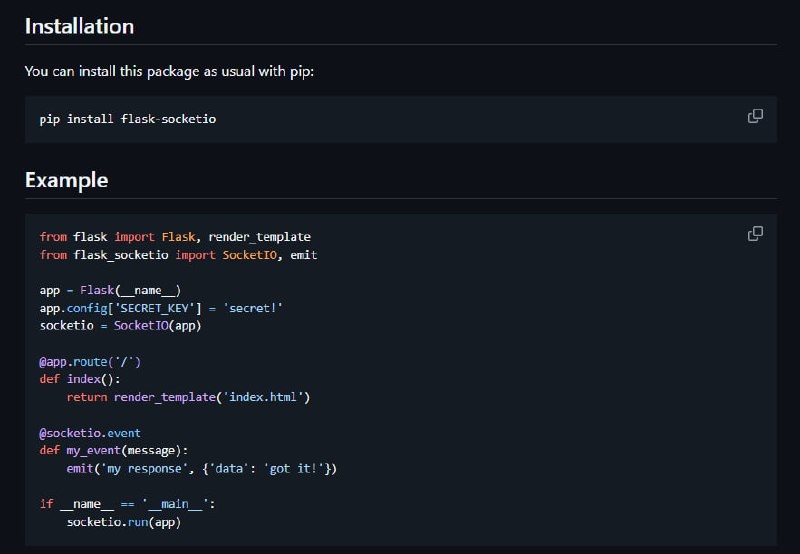Viewport: 800px width, 554px height.
Task: Click the 'def my_event(message):' line
Action: [114, 450]
